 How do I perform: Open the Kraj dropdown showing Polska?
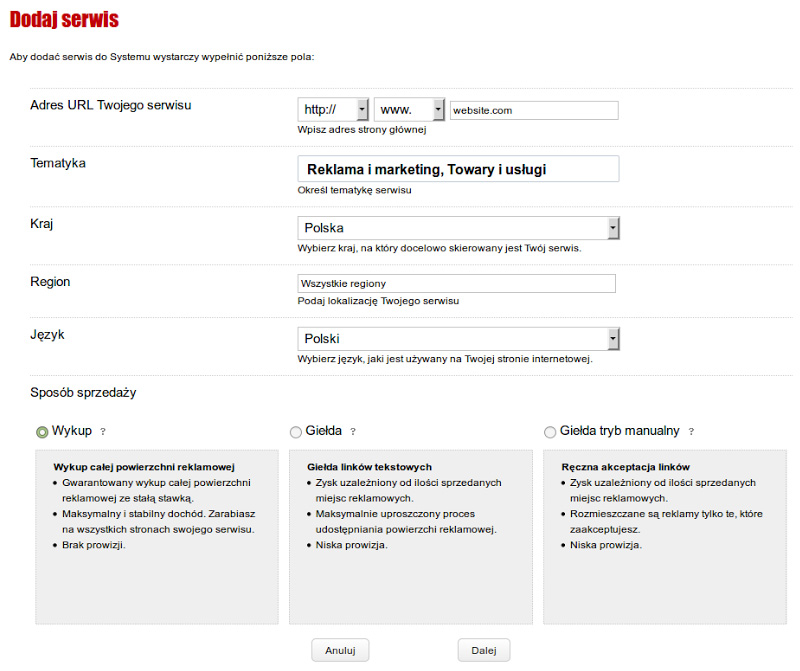point(459,228)
